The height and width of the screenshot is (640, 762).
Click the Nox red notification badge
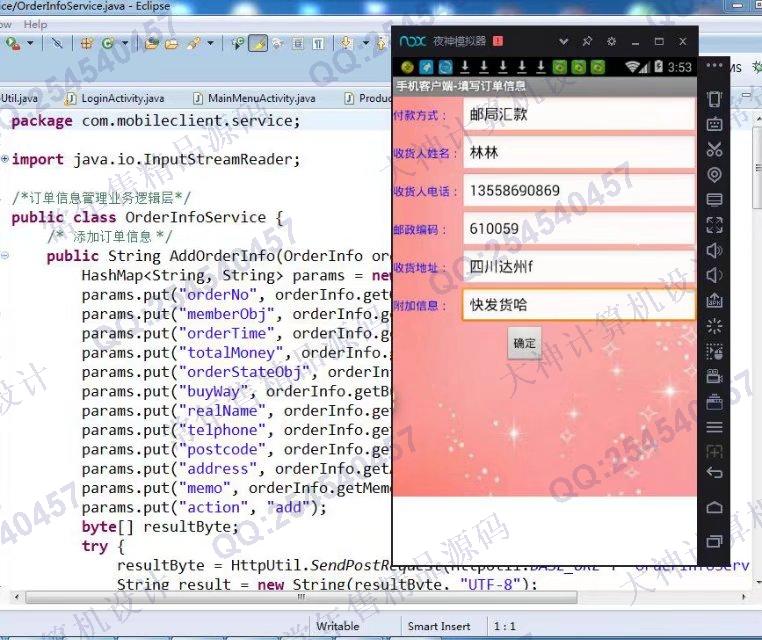click(498, 41)
